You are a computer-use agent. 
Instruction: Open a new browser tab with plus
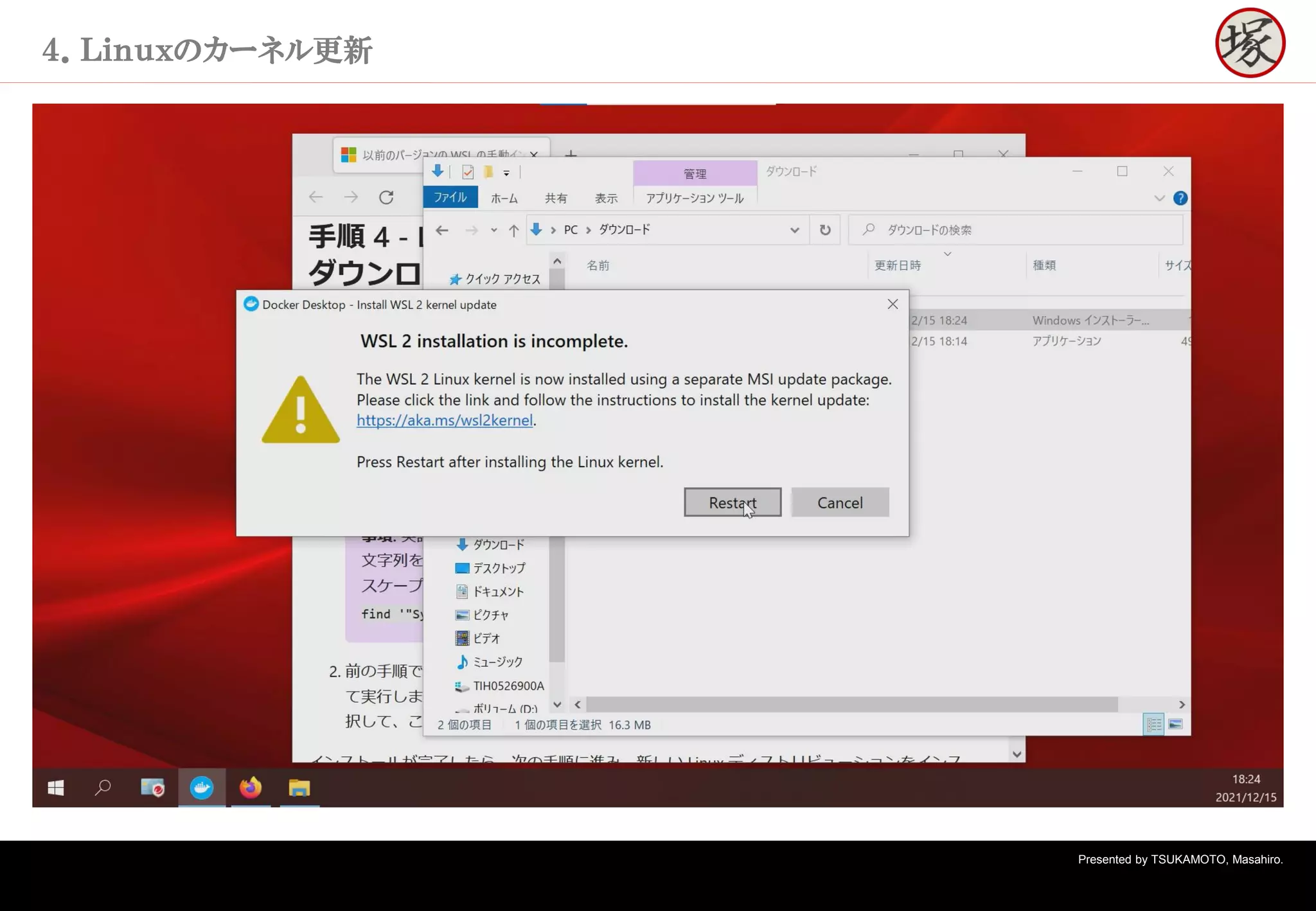click(571, 154)
